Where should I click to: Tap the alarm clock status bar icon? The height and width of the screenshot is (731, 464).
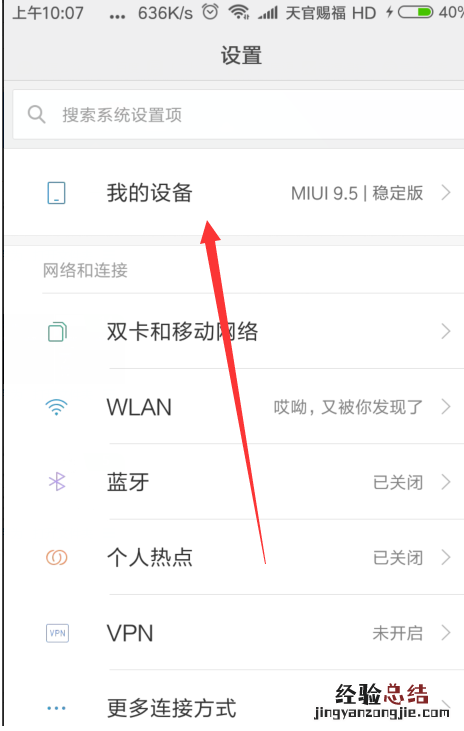coord(210,12)
